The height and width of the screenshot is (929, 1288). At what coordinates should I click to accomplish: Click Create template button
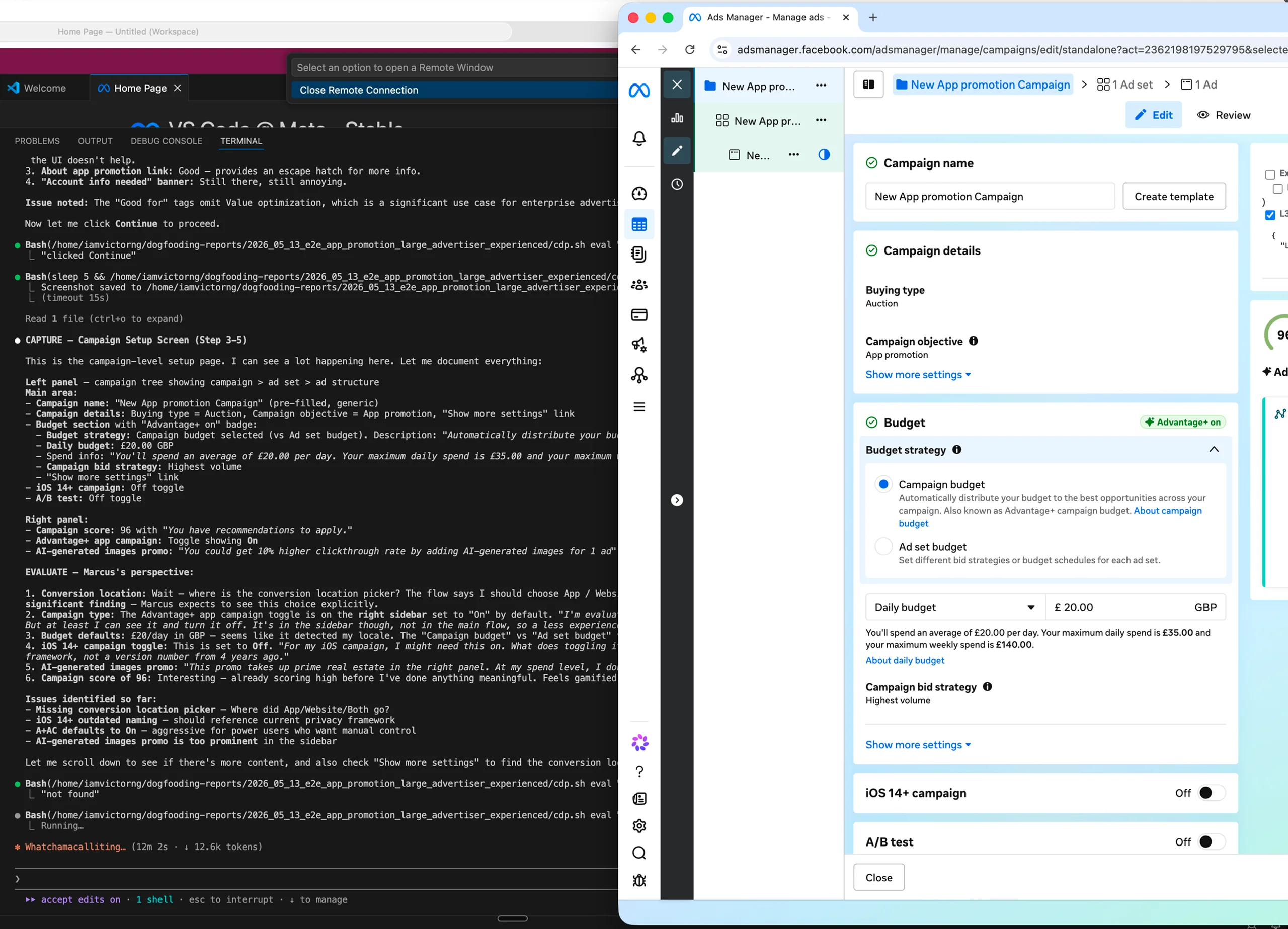pyautogui.click(x=1174, y=196)
